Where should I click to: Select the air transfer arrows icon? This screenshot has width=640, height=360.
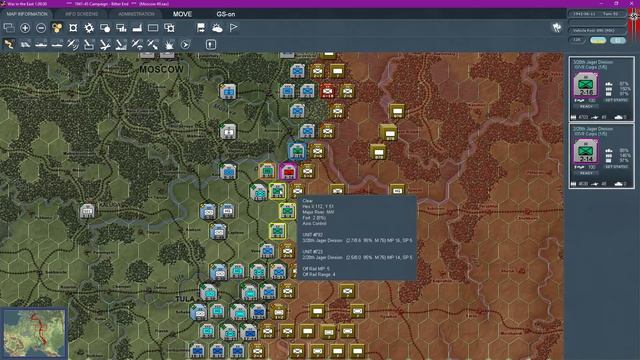(x=153, y=44)
